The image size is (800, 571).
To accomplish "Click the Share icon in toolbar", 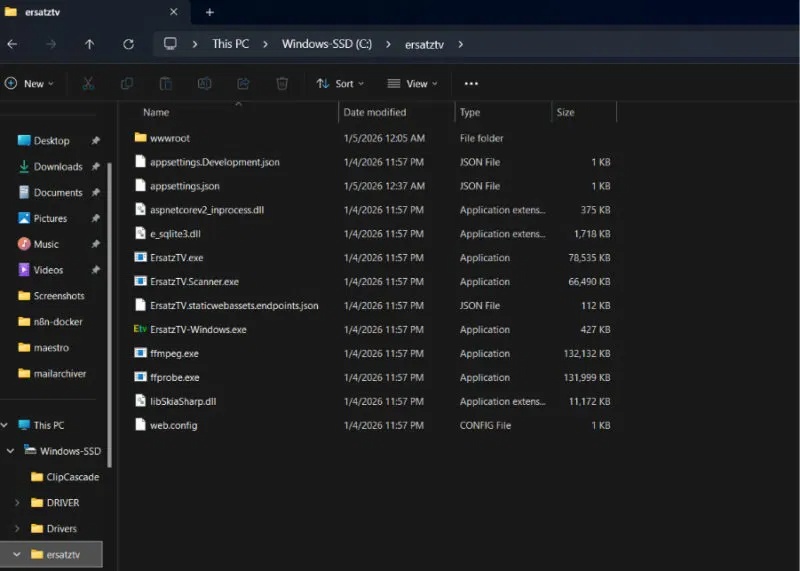I will (x=244, y=84).
